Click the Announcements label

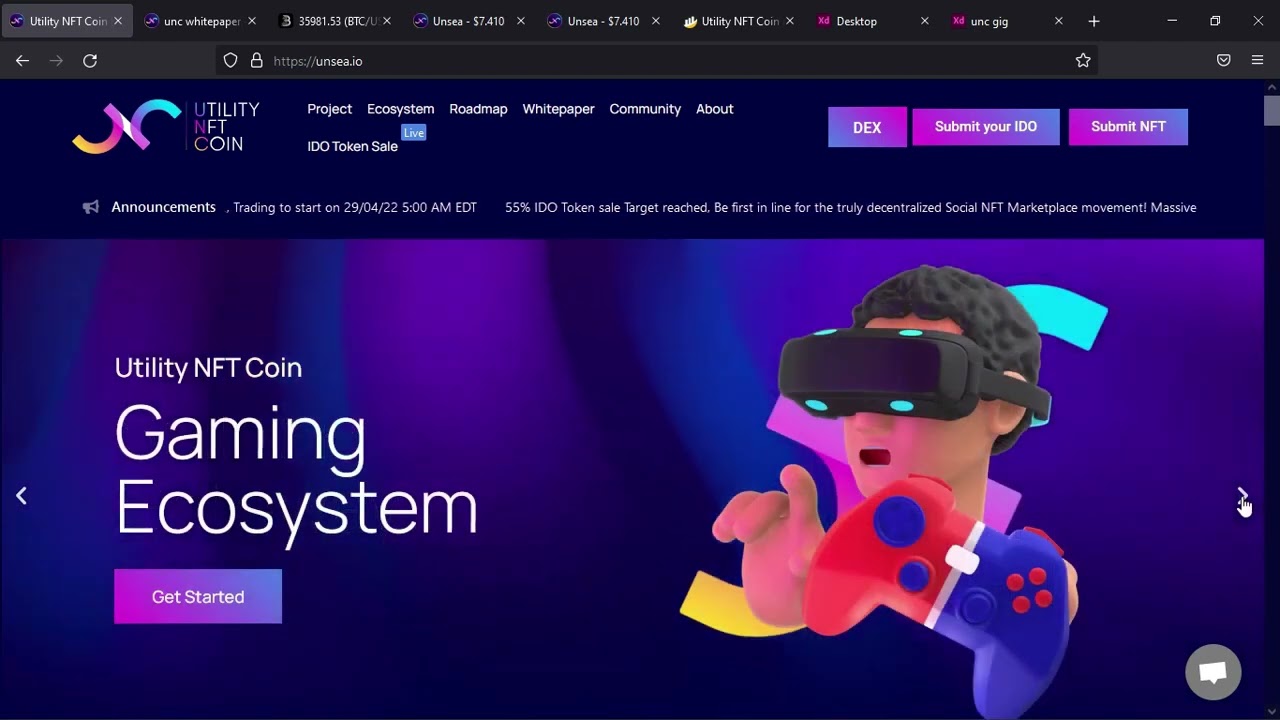(164, 207)
